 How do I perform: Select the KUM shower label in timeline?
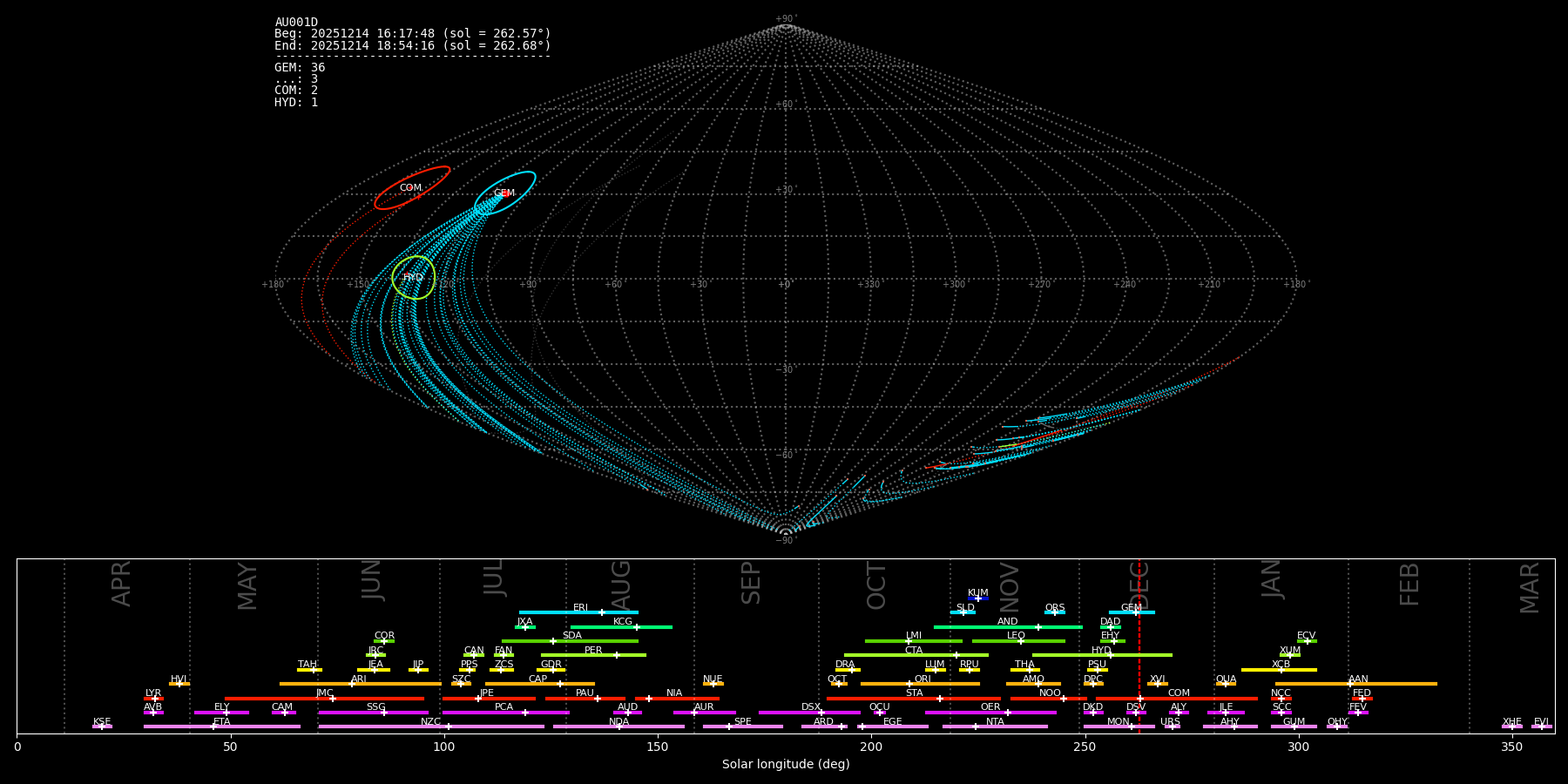(x=978, y=593)
